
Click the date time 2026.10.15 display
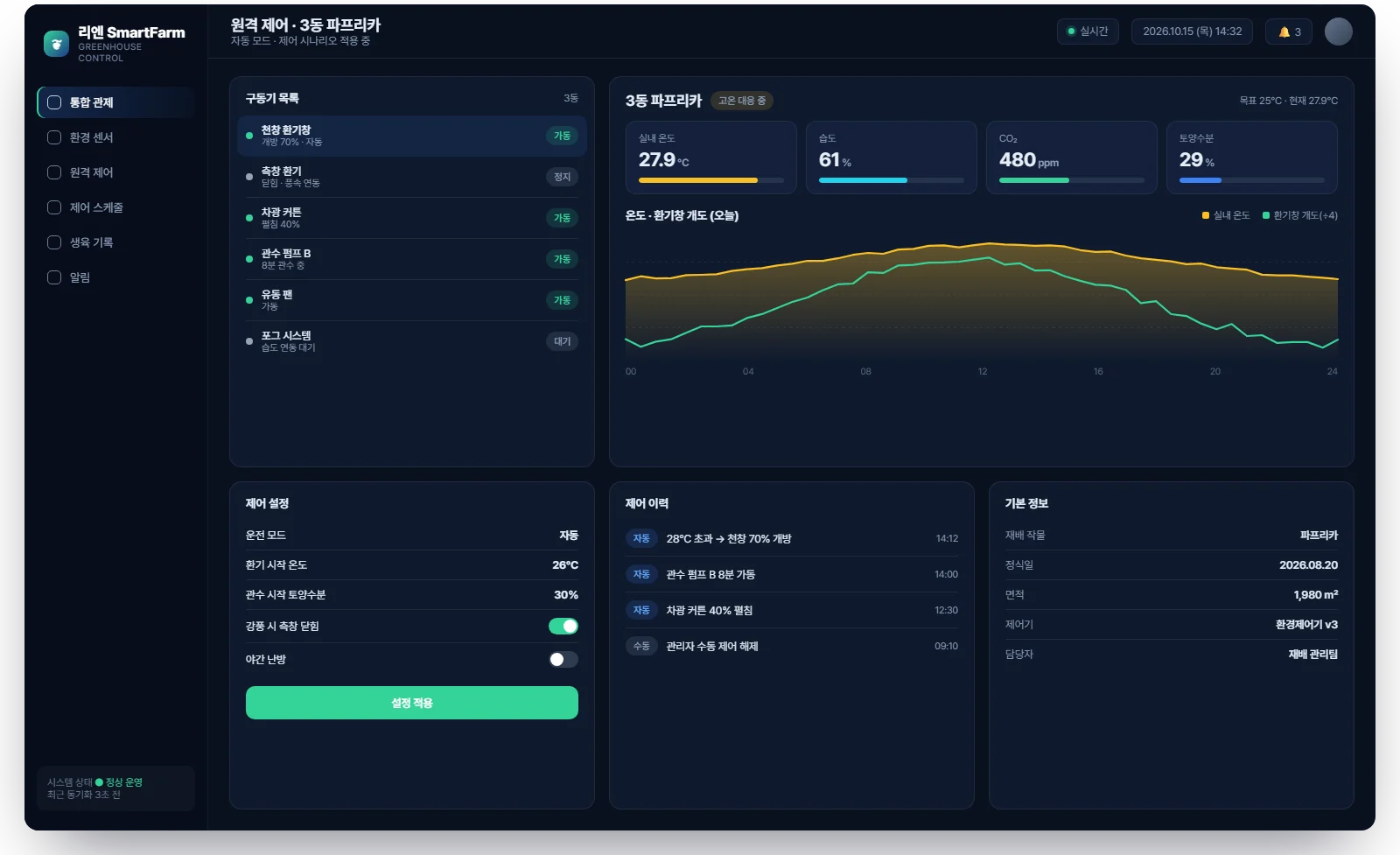tap(1192, 32)
